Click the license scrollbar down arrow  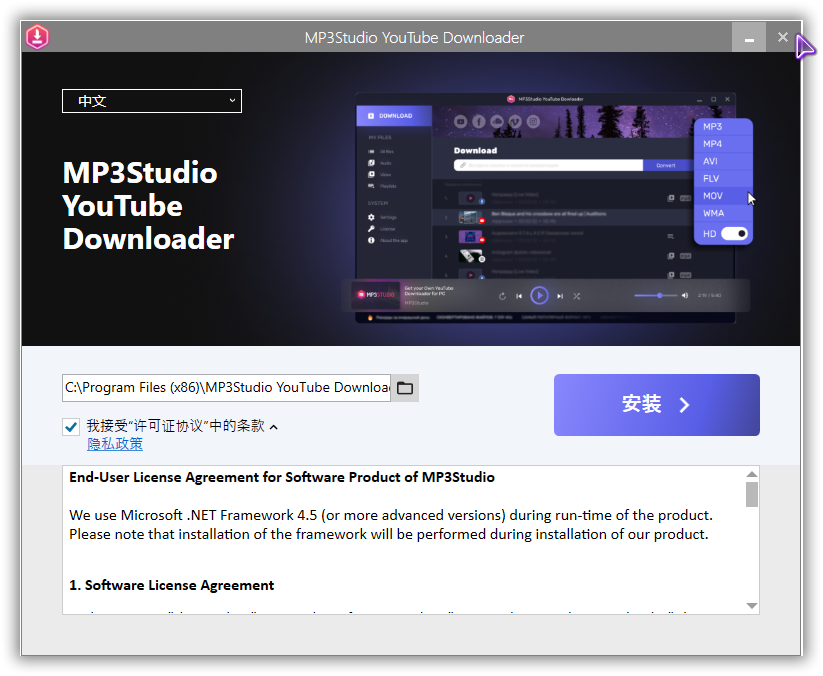pos(751,606)
